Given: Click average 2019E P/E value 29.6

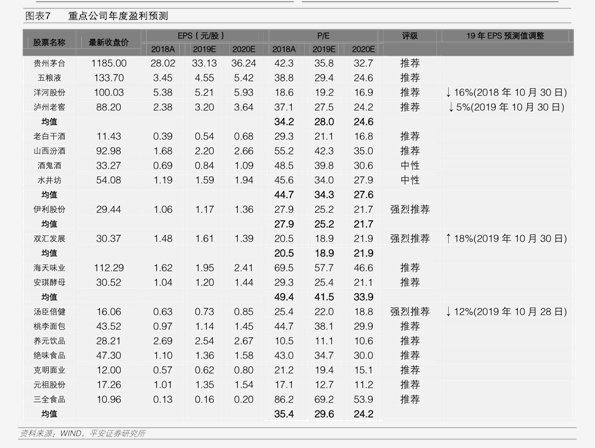Looking at the screenshot, I should coord(324,414).
